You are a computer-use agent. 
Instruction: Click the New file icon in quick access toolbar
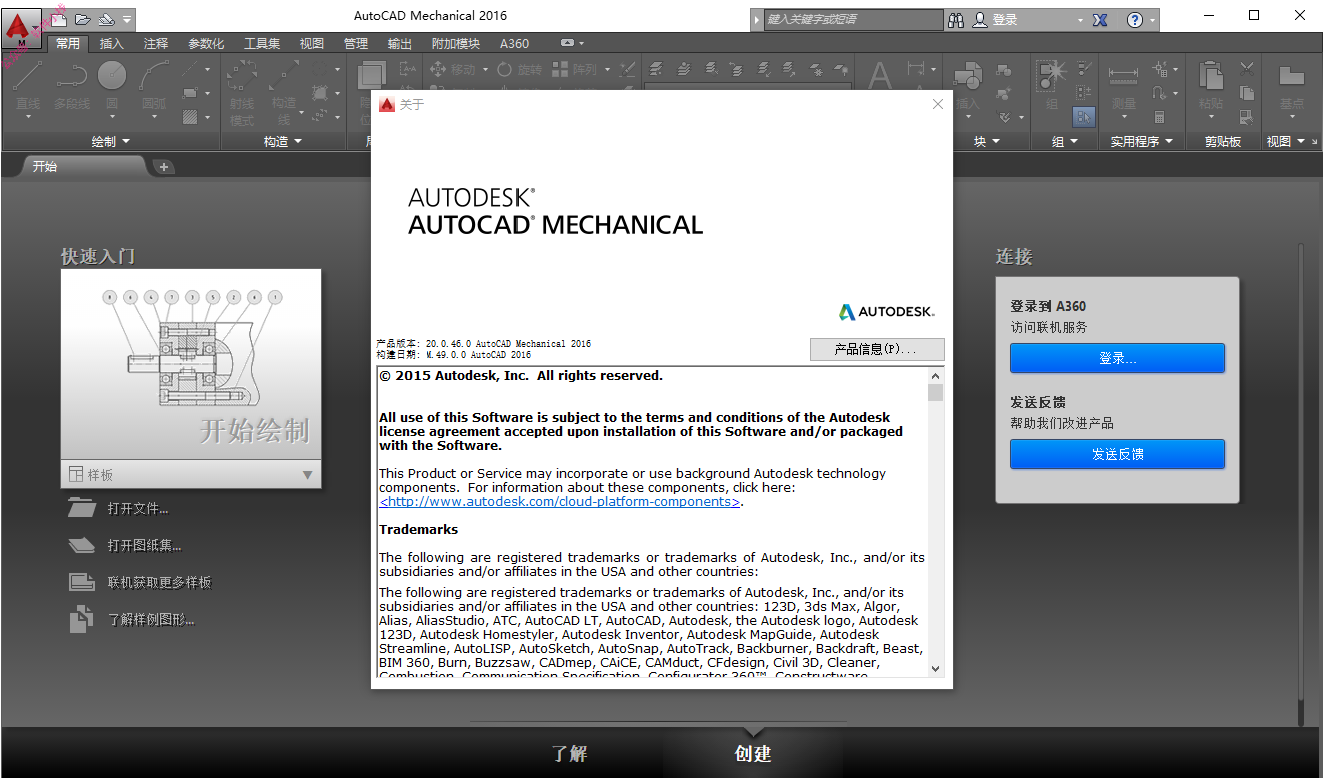click(60, 19)
